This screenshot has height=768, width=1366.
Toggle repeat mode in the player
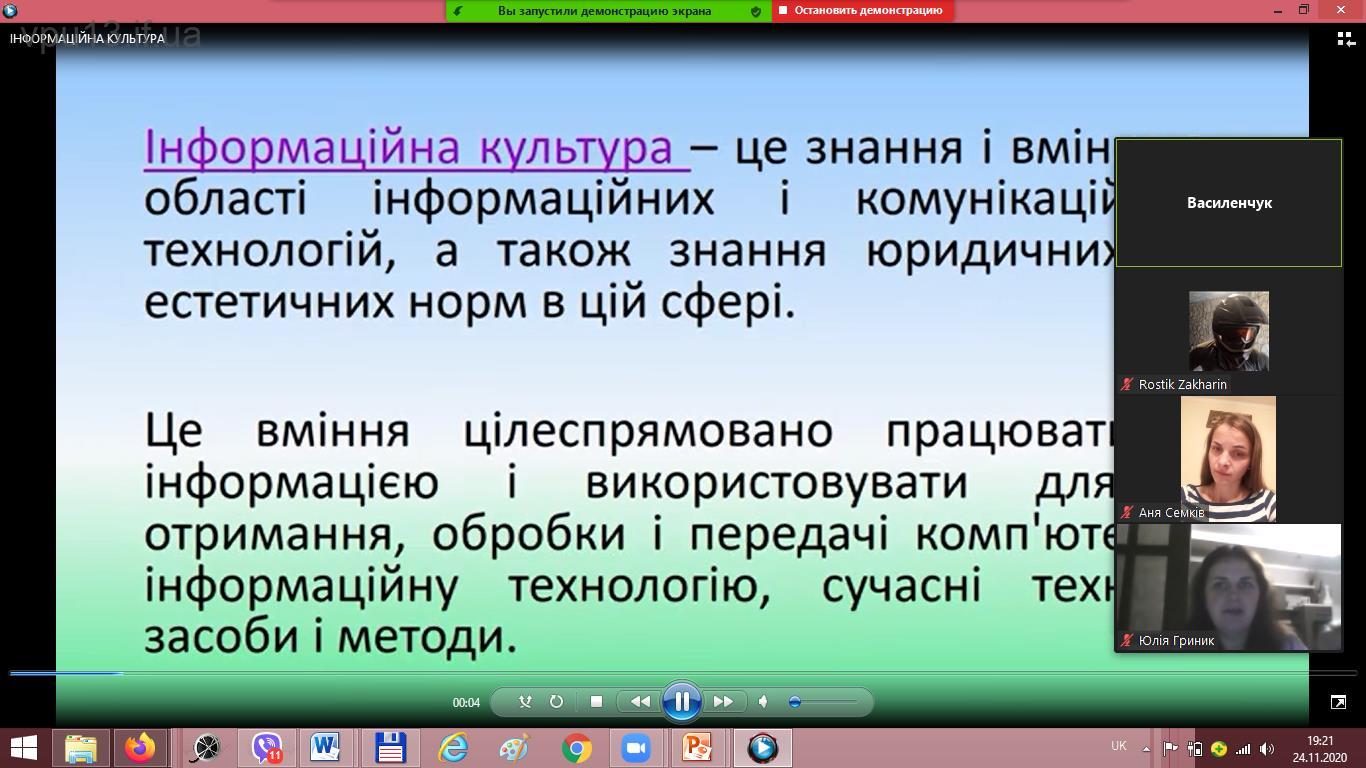tap(556, 702)
